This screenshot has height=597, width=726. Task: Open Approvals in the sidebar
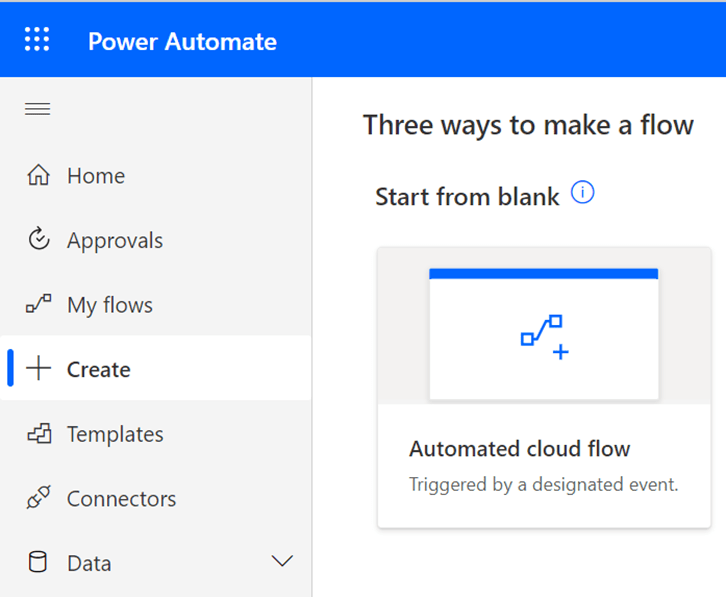tap(156, 240)
